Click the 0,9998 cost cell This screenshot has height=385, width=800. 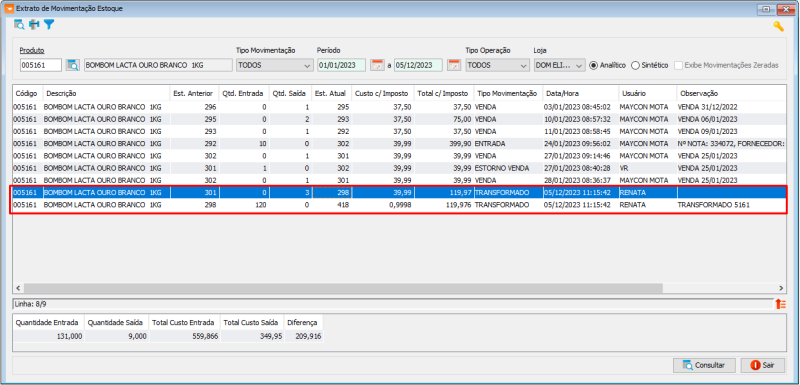click(x=383, y=205)
